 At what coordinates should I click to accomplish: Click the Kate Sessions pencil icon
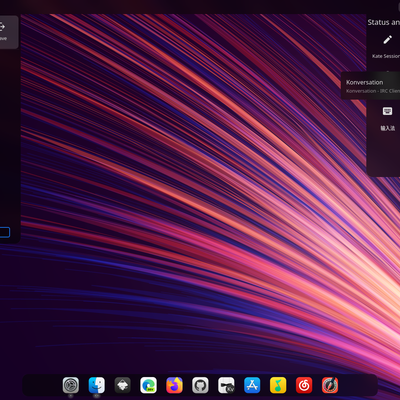(387, 40)
